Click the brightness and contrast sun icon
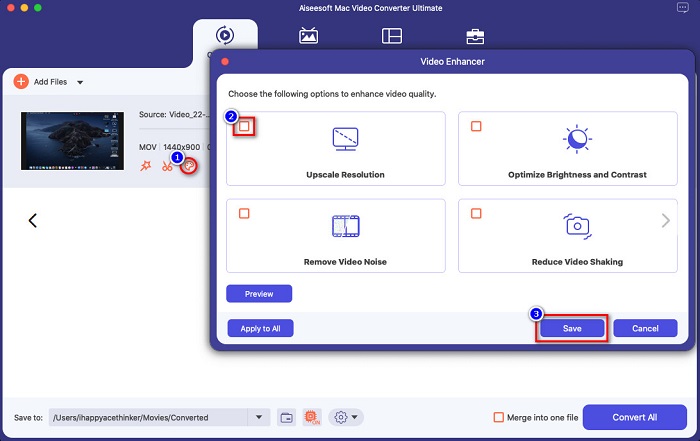 pyautogui.click(x=577, y=139)
